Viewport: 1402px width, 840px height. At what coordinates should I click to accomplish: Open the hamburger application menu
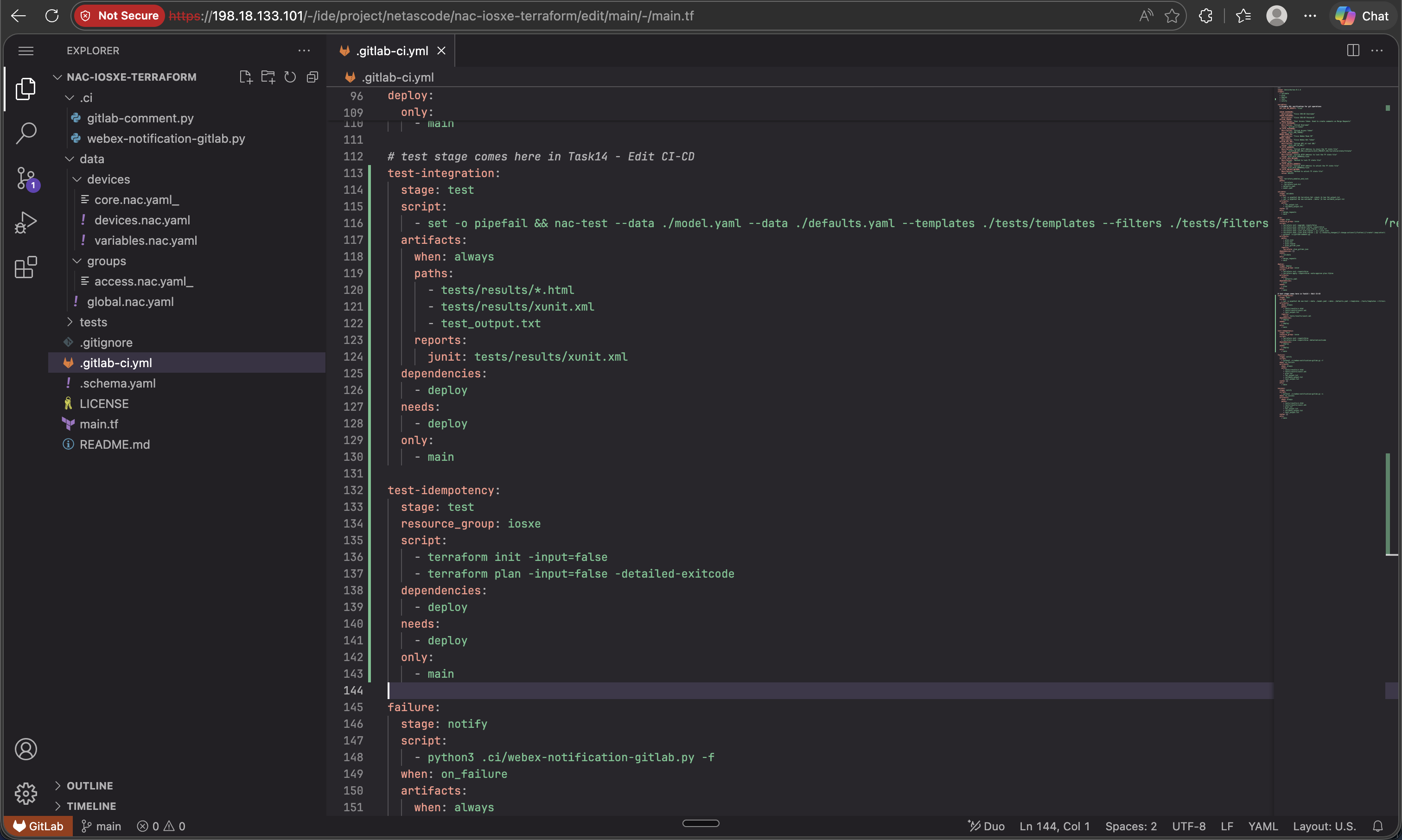tap(25, 51)
